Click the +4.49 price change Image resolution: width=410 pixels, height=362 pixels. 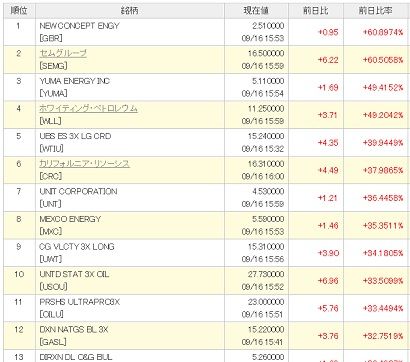[328, 171]
